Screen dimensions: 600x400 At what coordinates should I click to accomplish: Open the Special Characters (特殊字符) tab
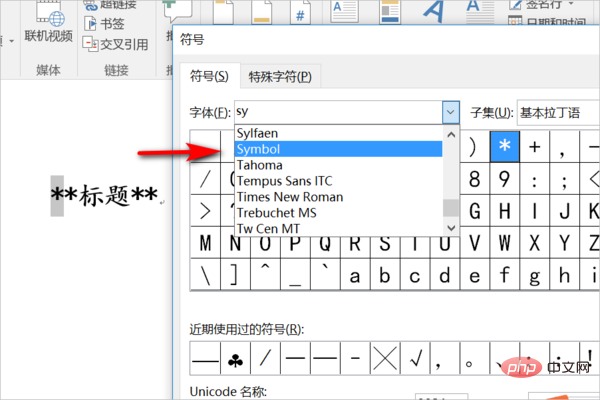pyautogui.click(x=281, y=76)
